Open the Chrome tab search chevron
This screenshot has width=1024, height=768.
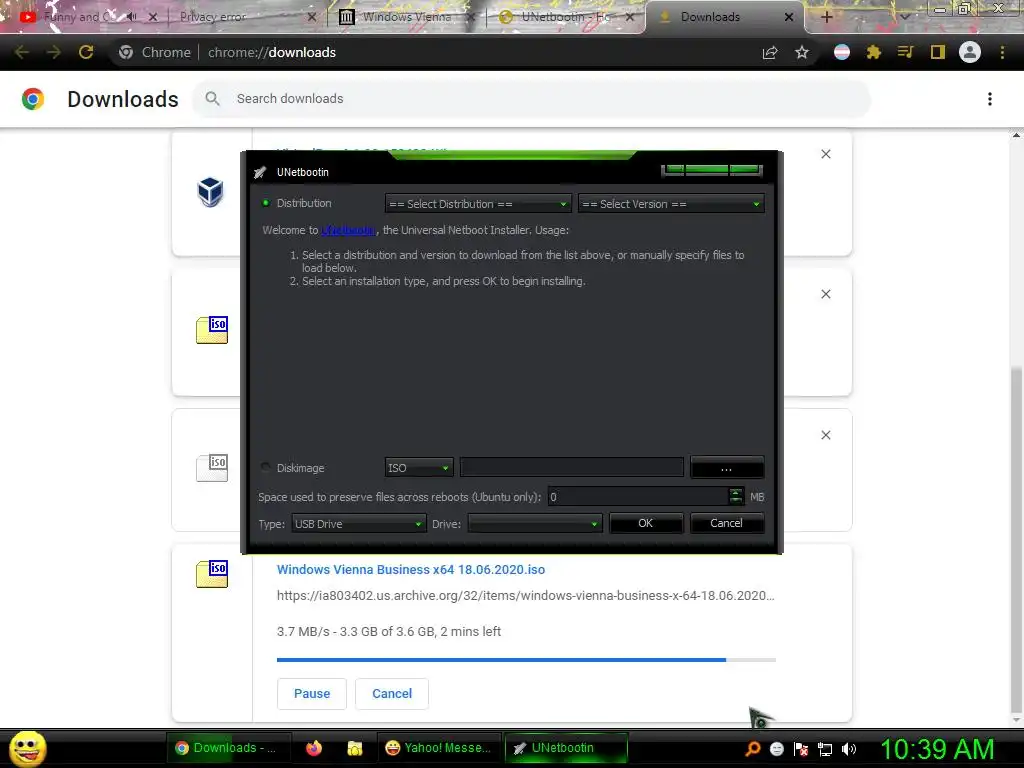point(905,17)
